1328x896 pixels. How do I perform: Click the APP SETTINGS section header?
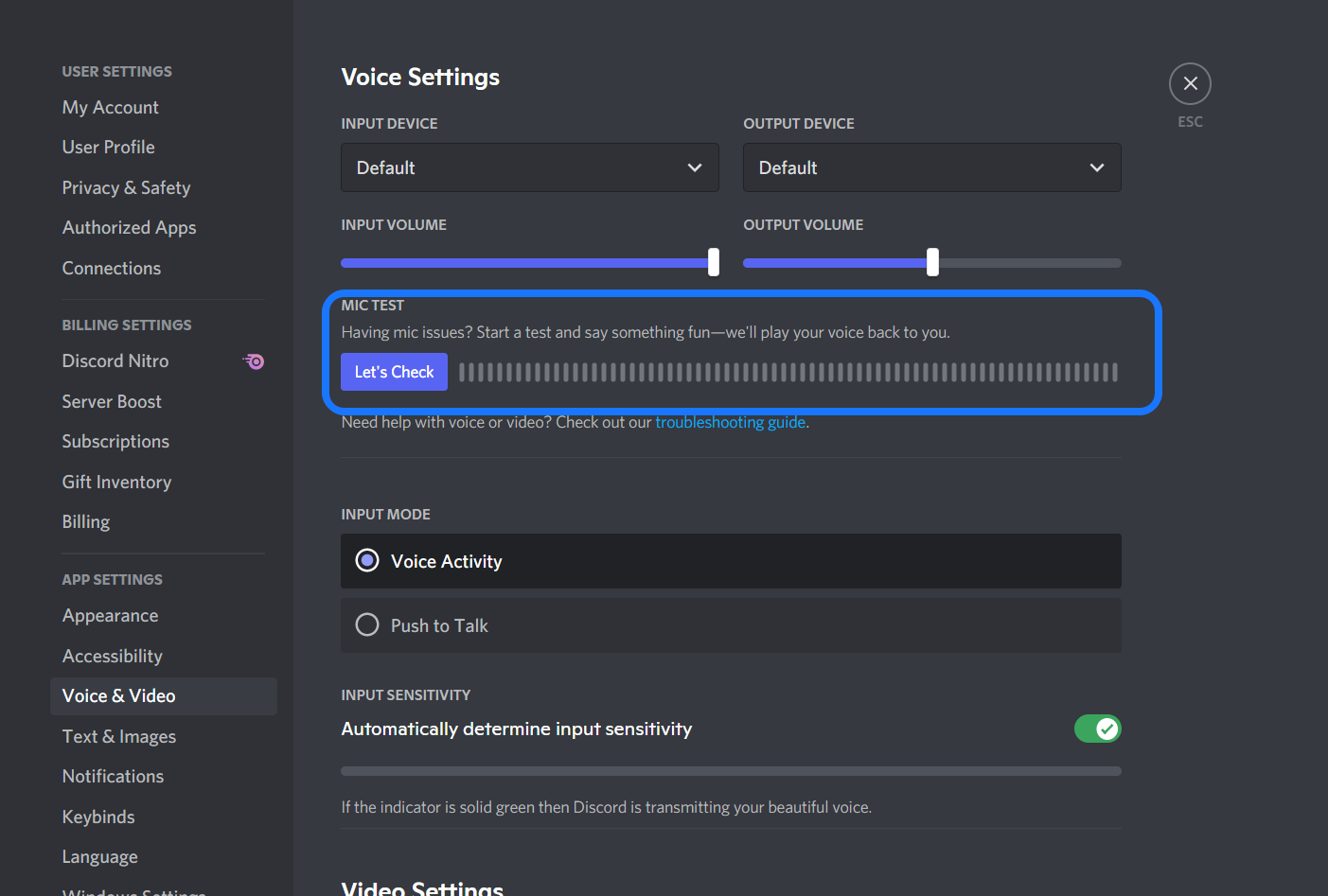pos(113,579)
